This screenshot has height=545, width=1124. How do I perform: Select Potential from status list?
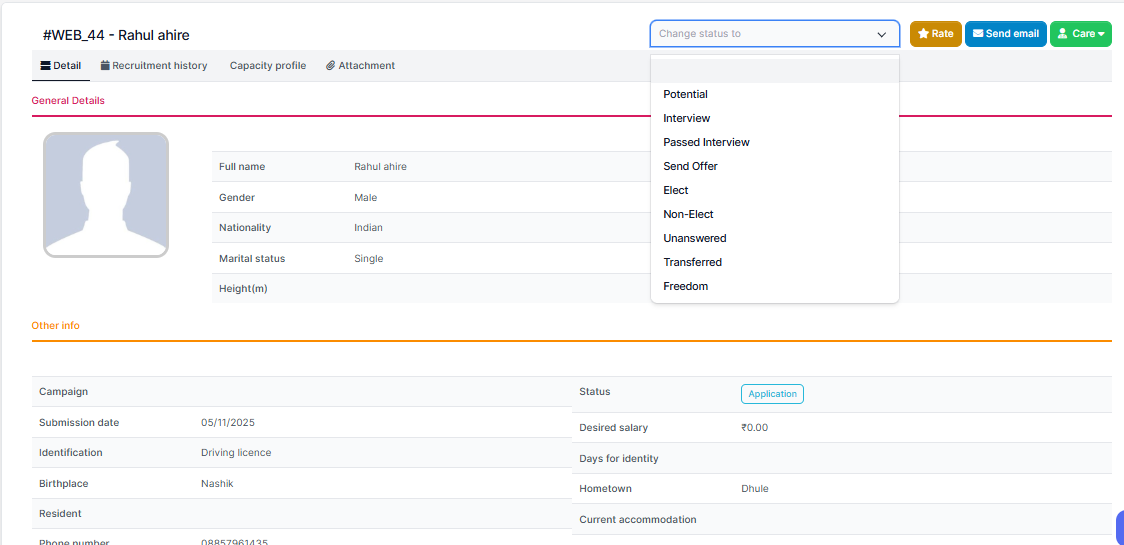click(685, 94)
